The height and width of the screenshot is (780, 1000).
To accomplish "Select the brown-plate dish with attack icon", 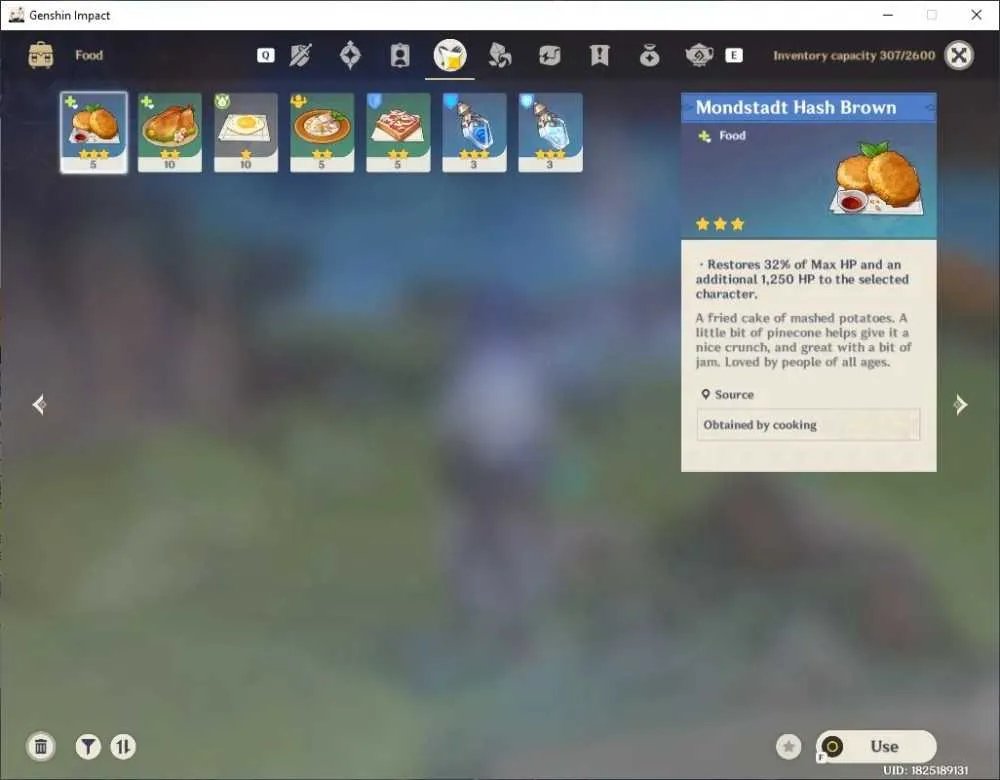I will (x=322, y=133).
